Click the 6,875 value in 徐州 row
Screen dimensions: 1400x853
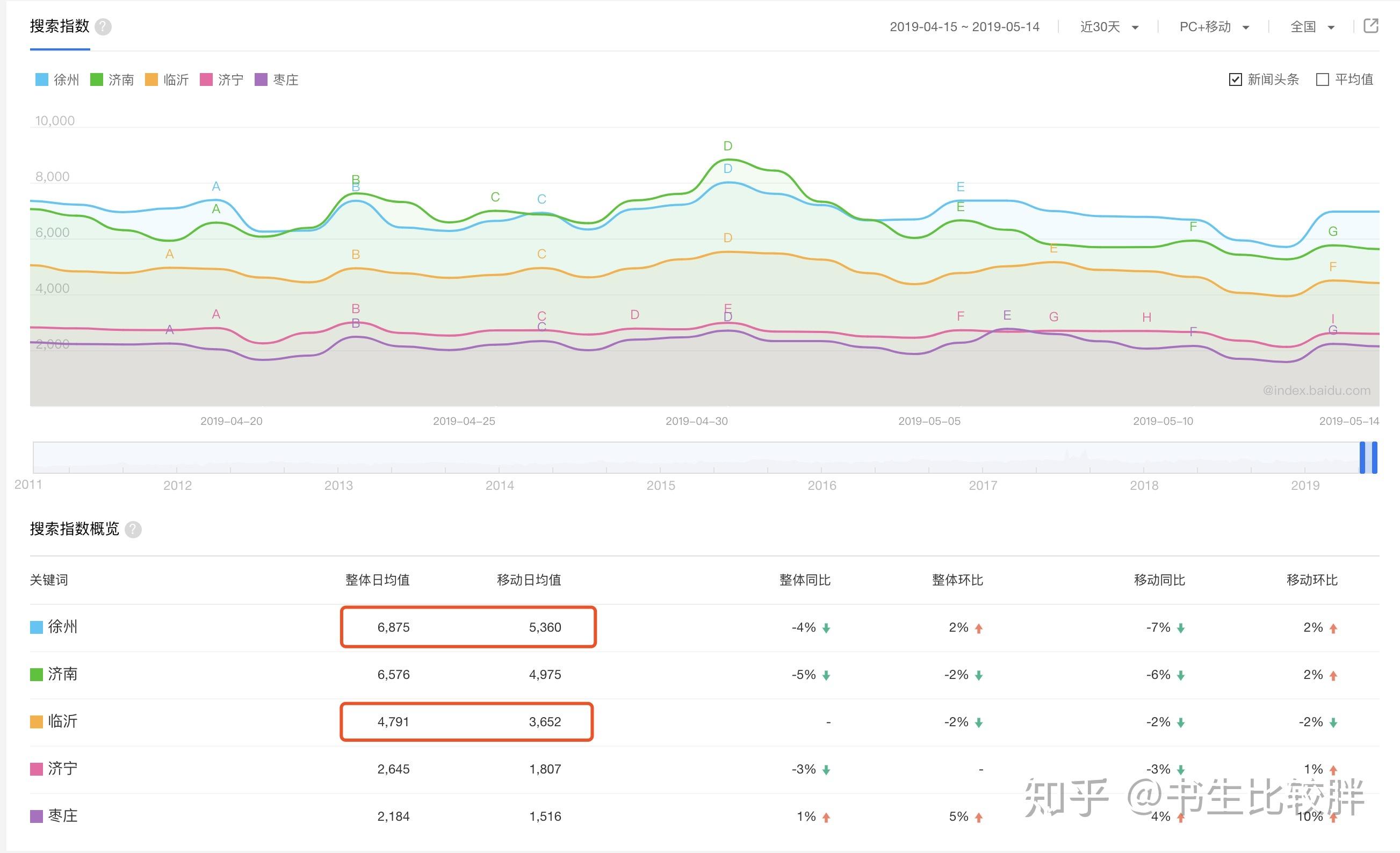pos(393,627)
